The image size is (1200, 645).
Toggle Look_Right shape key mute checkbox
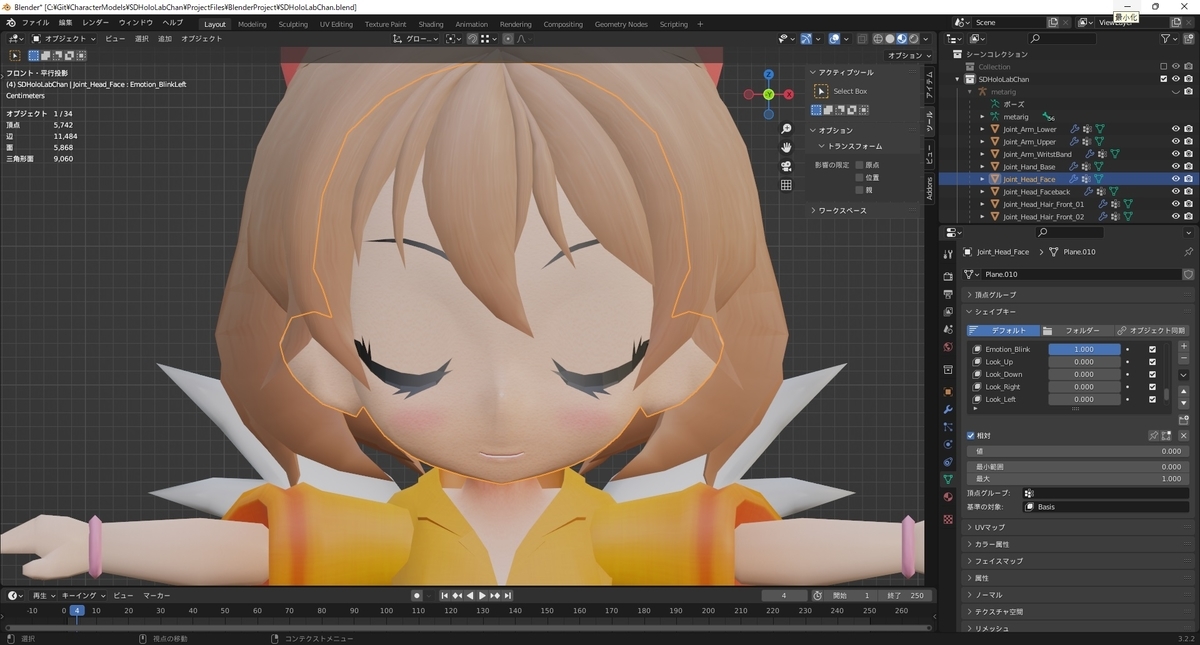pyautogui.click(x=1152, y=387)
